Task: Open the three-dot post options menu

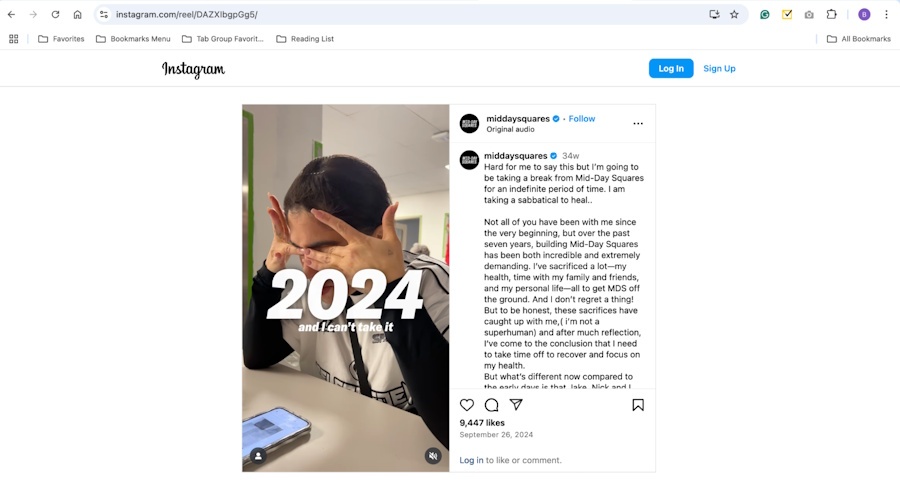Action: [x=638, y=123]
